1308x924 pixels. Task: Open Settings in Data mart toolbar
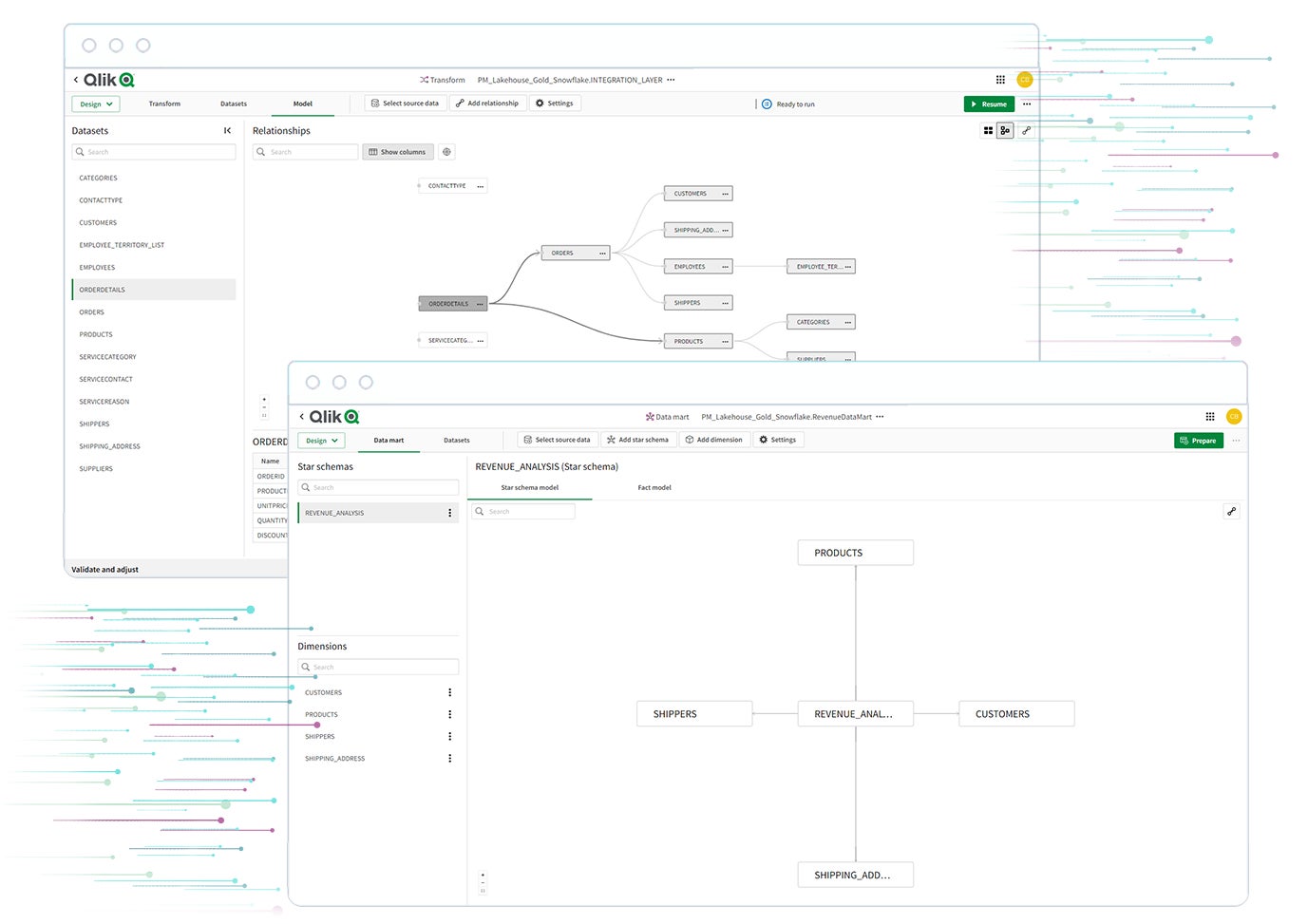click(778, 440)
